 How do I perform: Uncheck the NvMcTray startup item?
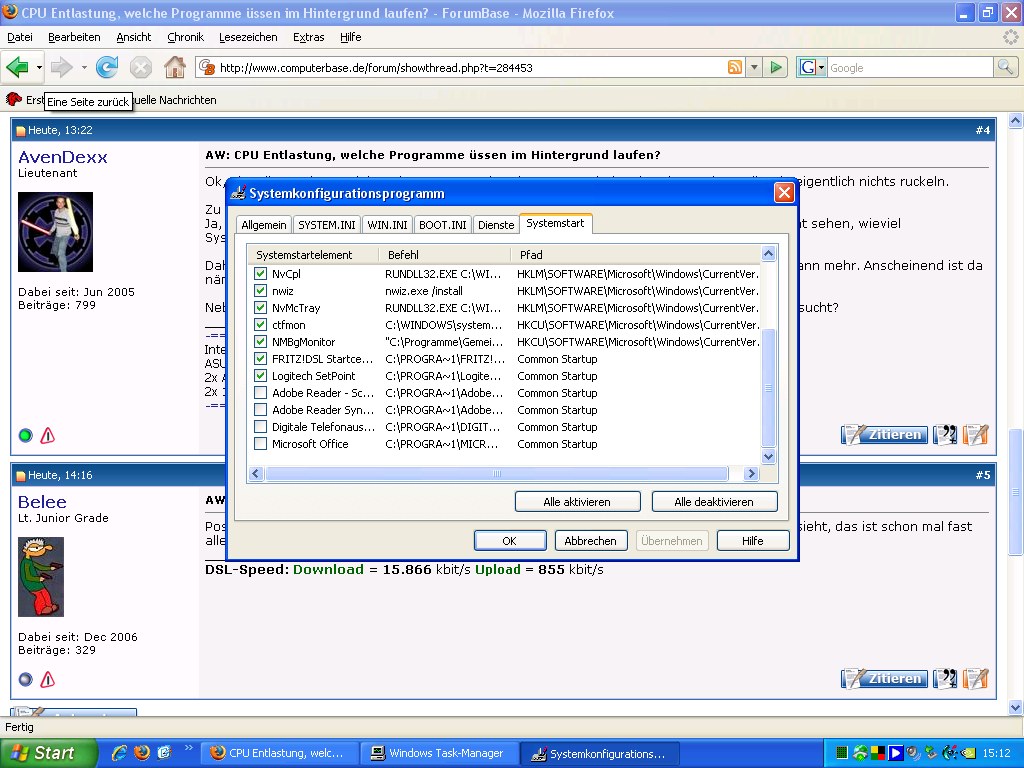[261, 308]
